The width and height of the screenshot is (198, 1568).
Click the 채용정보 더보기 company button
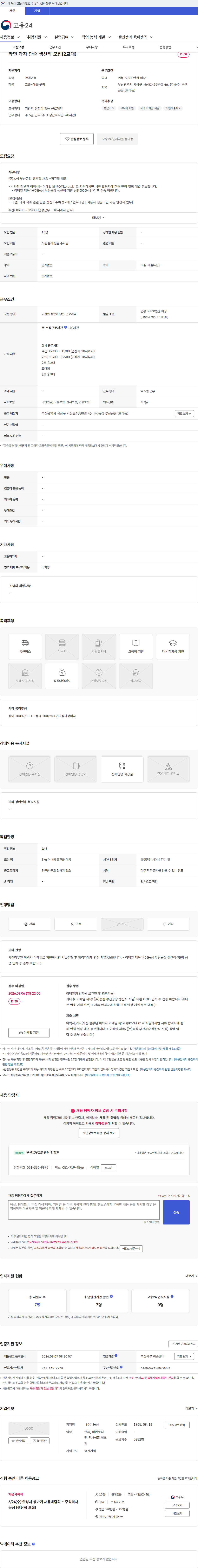(x=177, y=1425)
